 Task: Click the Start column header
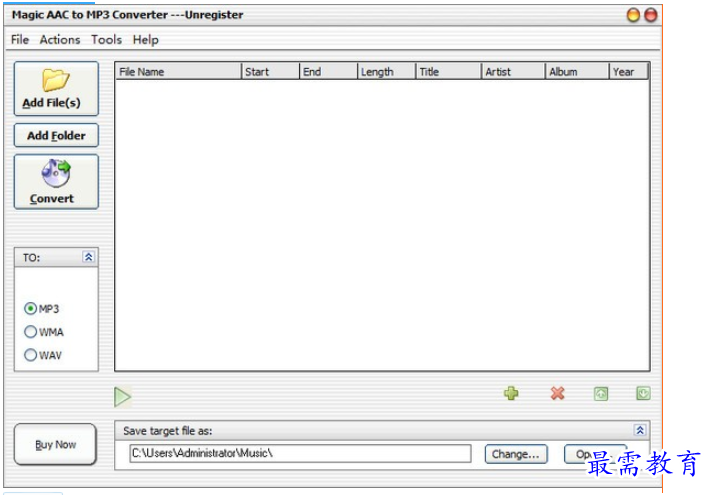(x=270, y=72)
